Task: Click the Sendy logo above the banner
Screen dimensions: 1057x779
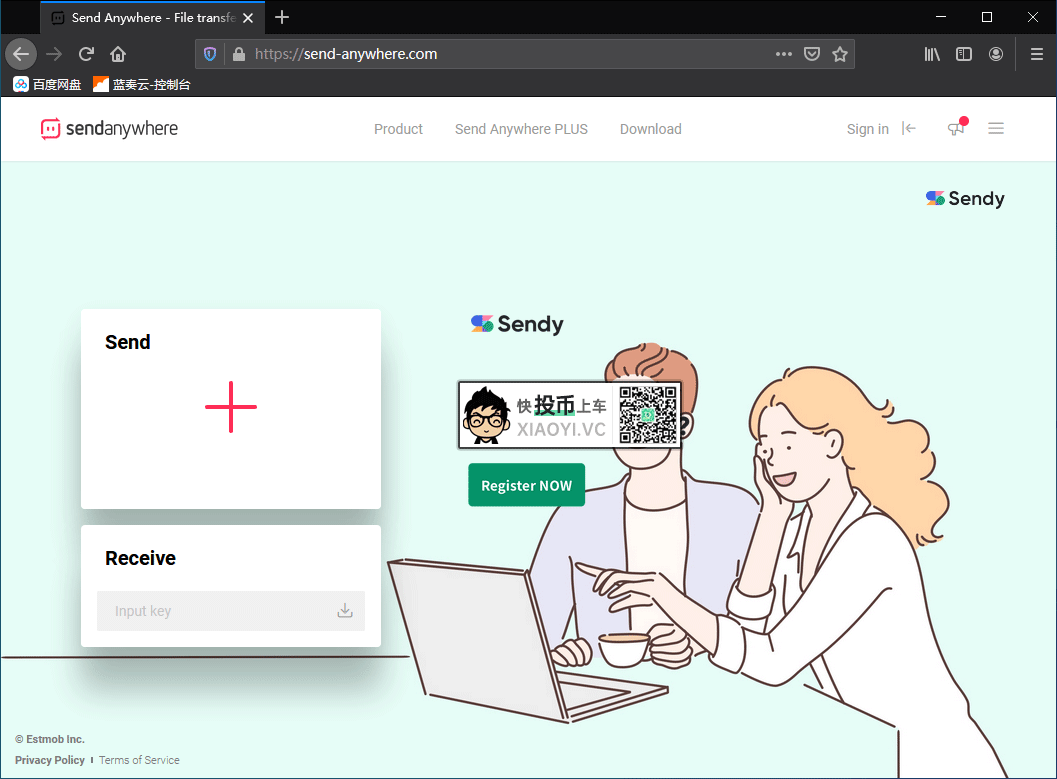Action: [517, 324]
